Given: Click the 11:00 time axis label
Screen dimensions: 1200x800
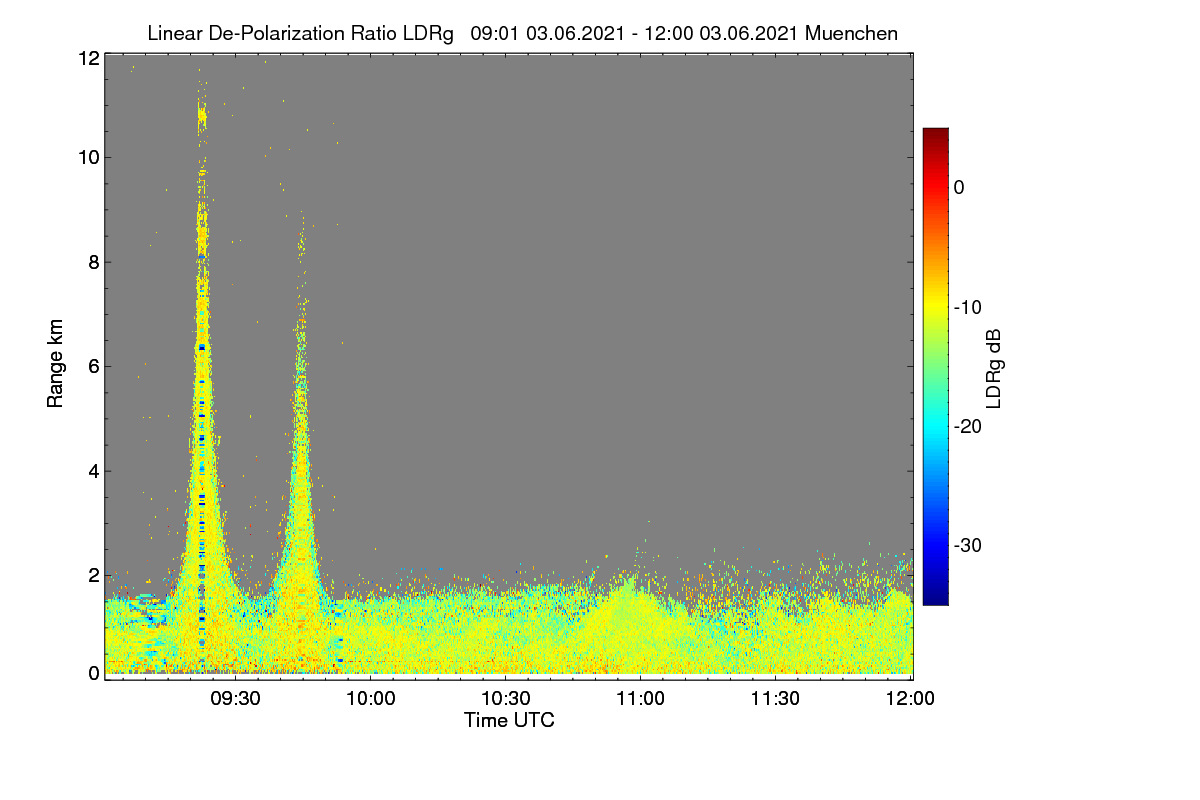Looking at the screenshot, I should pos(640,698).
